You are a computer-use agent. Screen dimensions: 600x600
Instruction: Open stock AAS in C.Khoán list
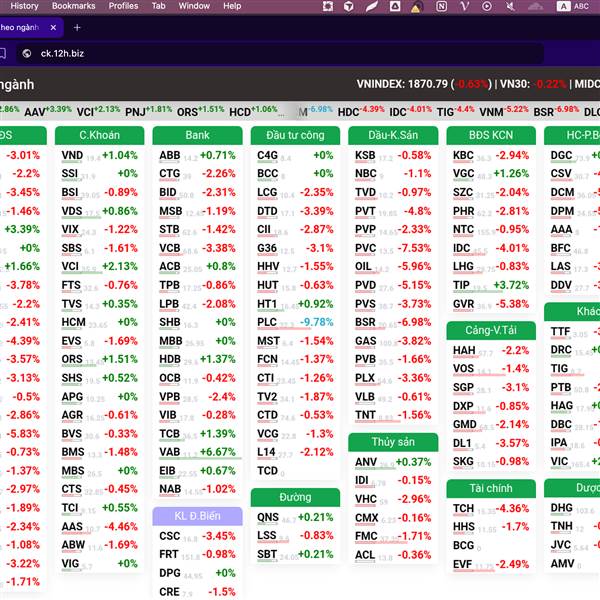pos(72,527)
